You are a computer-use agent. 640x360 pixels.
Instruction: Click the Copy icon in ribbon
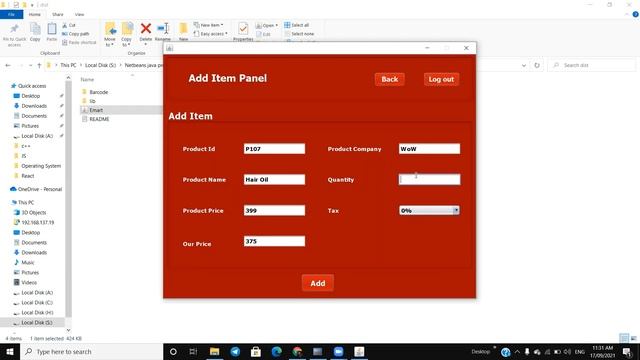tap(35, 29)
